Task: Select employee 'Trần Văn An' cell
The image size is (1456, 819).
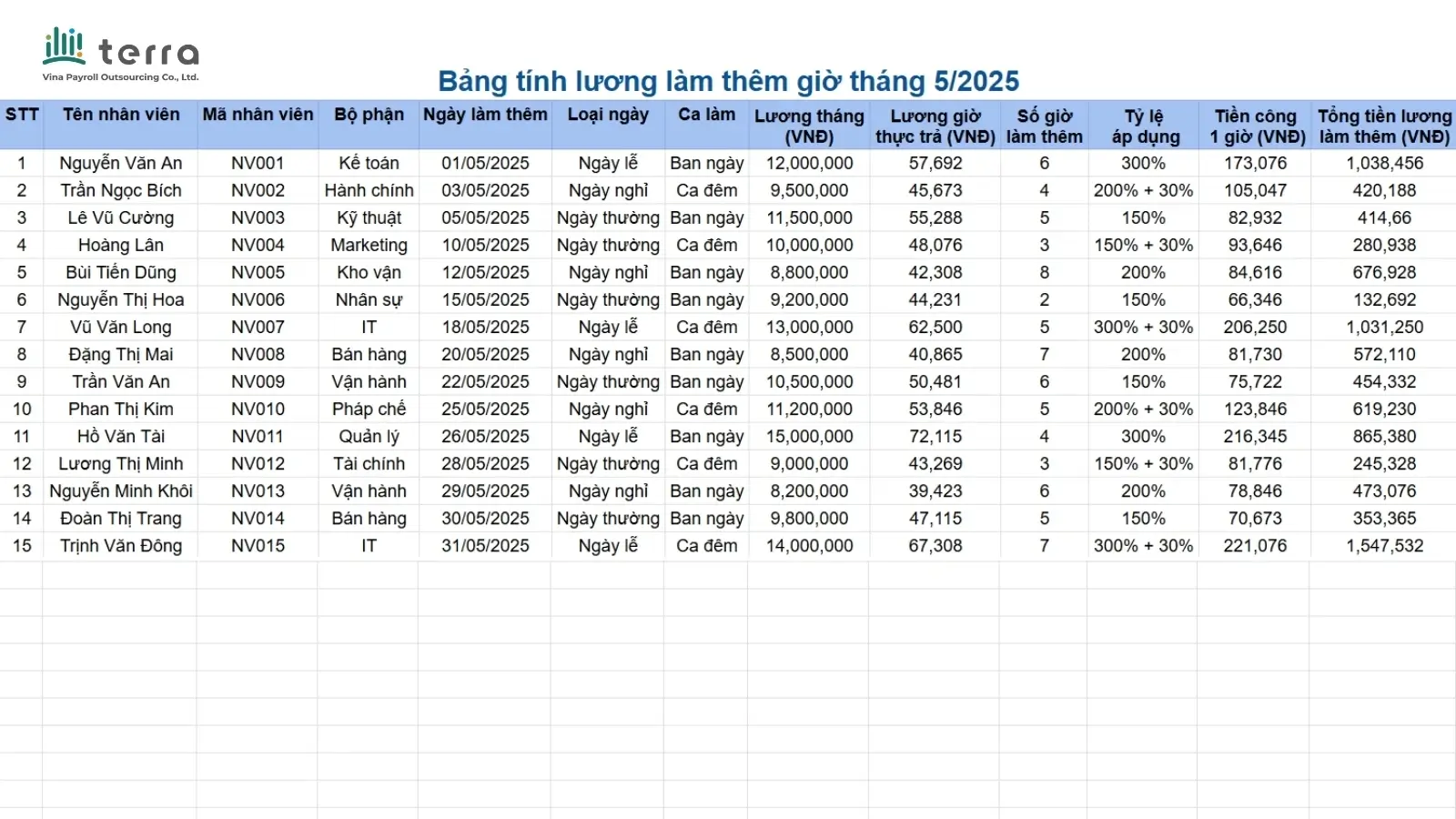Action: (x=121, y=381)
